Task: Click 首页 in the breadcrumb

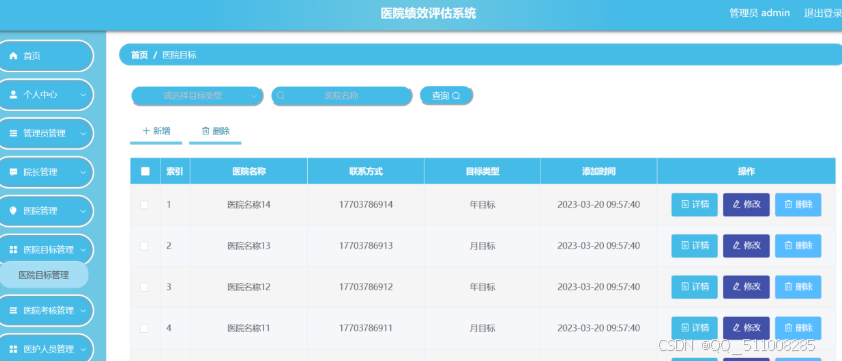Action: 140,55
